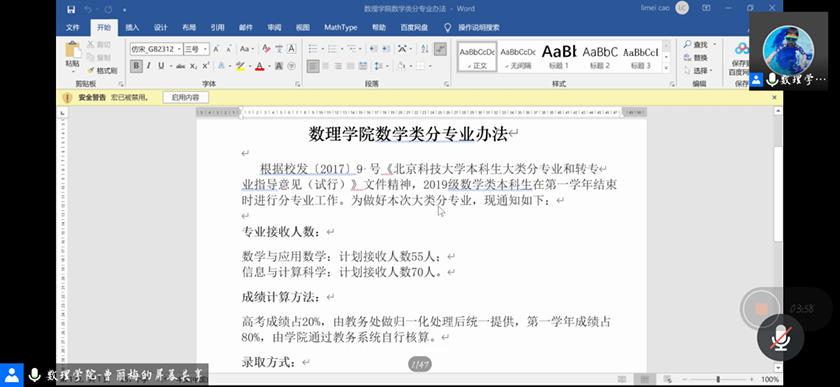Click the 启用内容 (Enable Content) button

tap(185, 98)
